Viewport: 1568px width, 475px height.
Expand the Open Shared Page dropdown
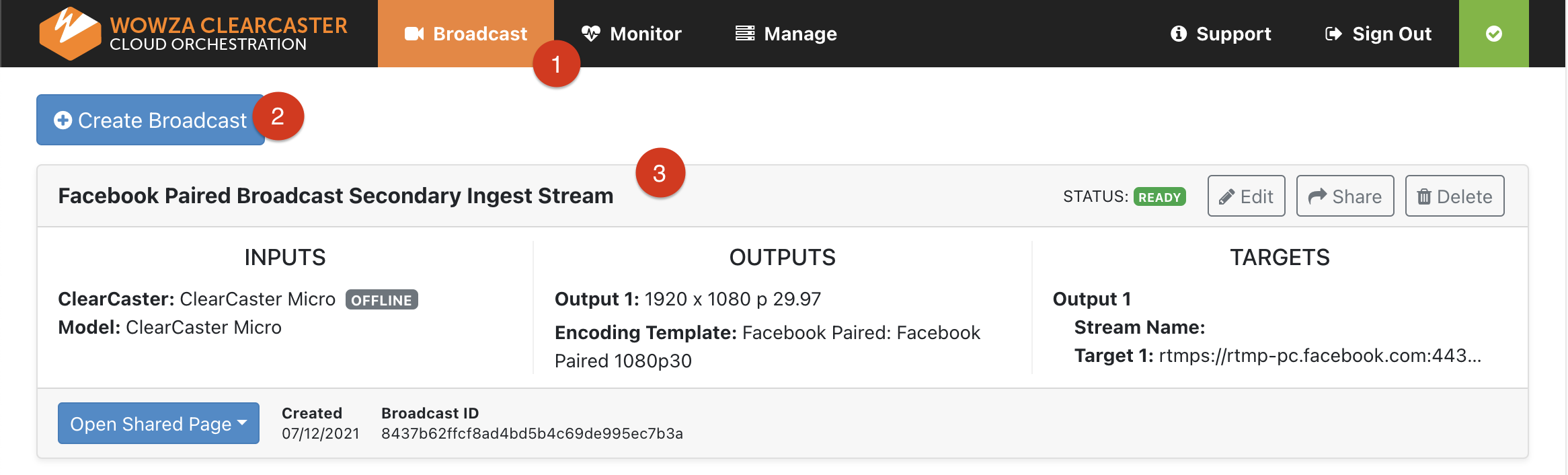click(159, 423)
